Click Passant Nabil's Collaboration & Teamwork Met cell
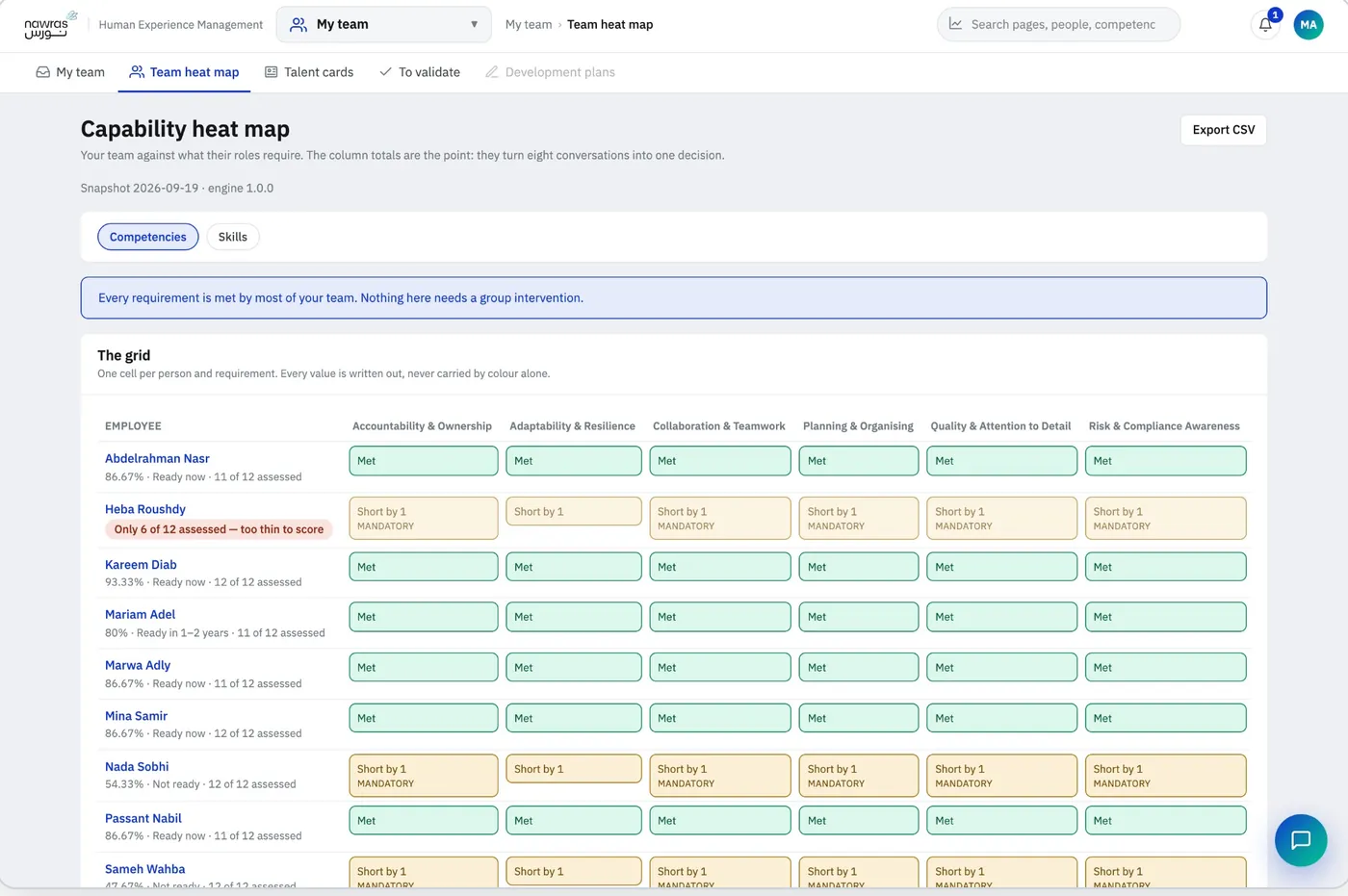The height and width of the screenshot is (896, 1348). pos(720,821)
